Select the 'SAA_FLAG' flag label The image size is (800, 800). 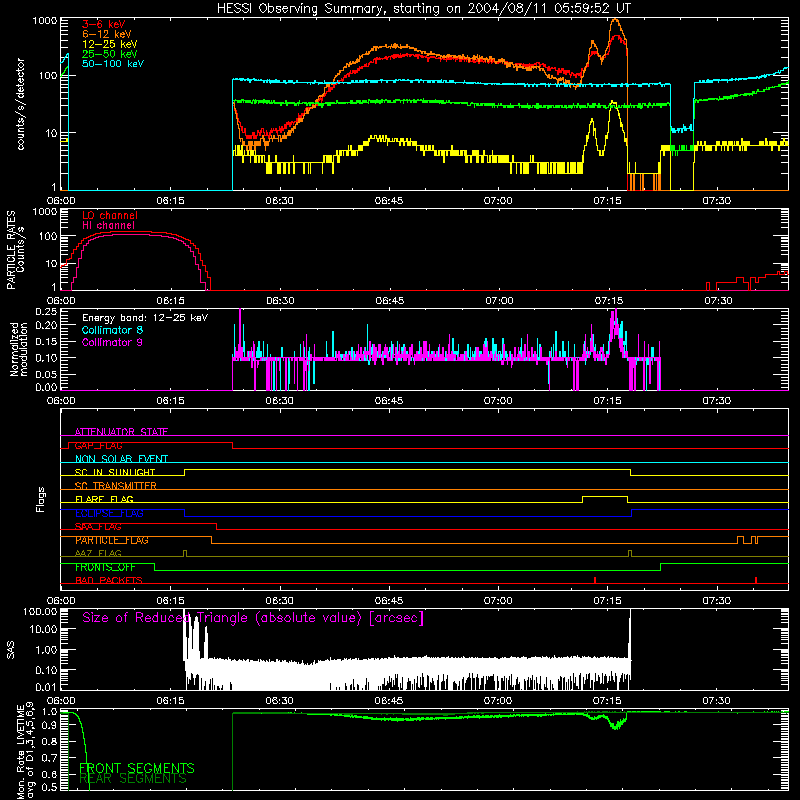tap(98, 527)
